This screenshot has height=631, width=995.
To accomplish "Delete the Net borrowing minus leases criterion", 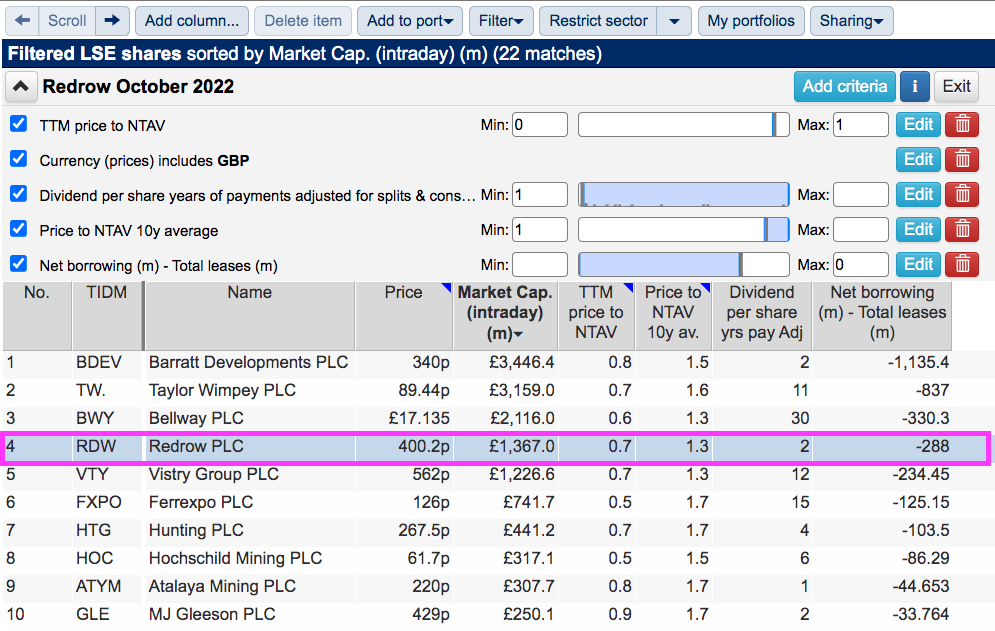I will (962, 264).
